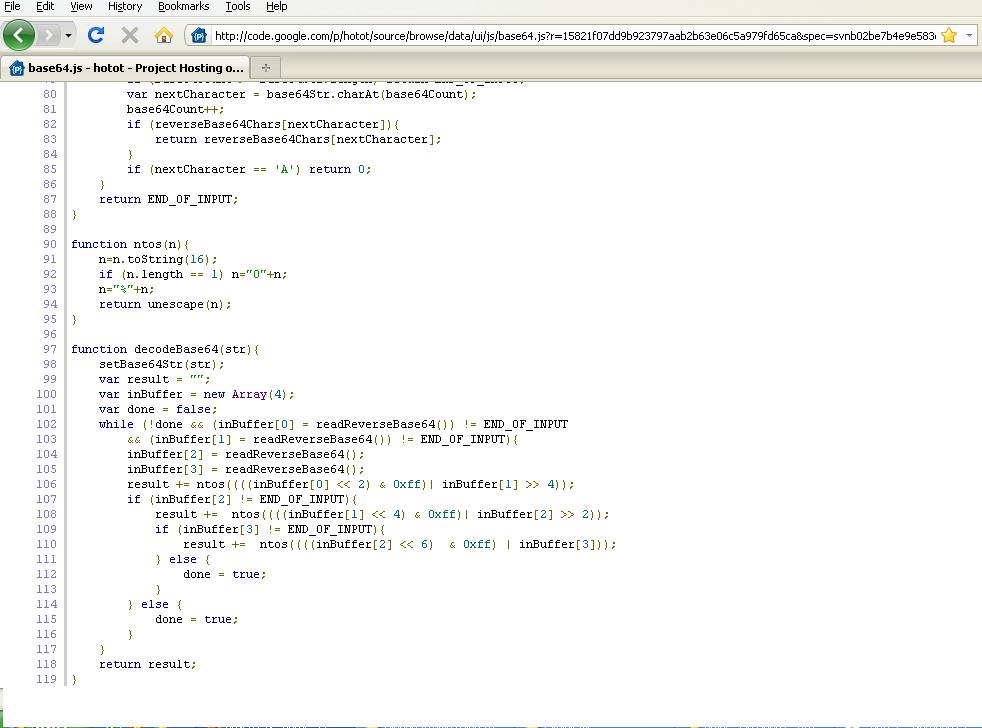The width and height of the screenshot is (982, 728).
Task: Open the View menu
Action: click(x=80, y=7)
